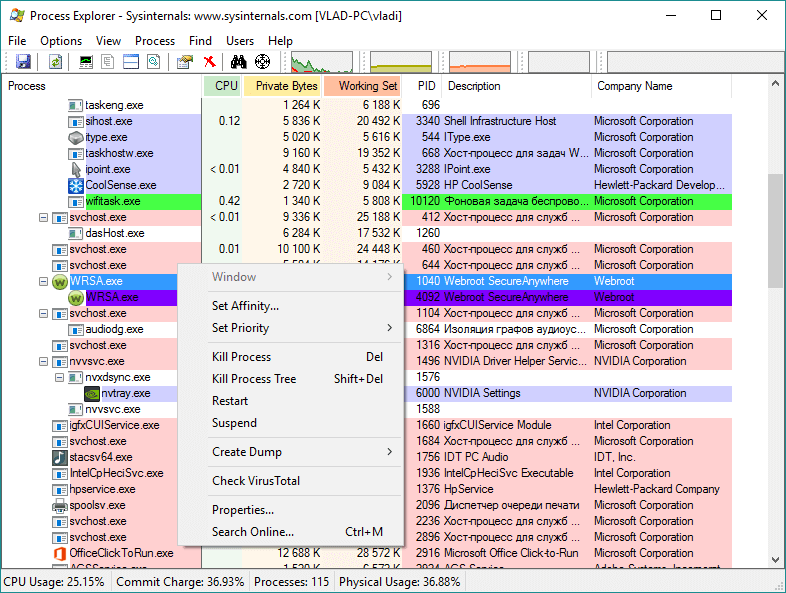
Task: Open the Process menu
Action: click(x=155, y=41)
